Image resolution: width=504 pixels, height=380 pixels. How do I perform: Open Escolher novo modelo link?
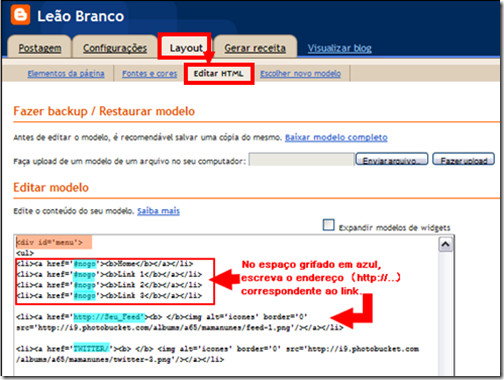point(300,73)
